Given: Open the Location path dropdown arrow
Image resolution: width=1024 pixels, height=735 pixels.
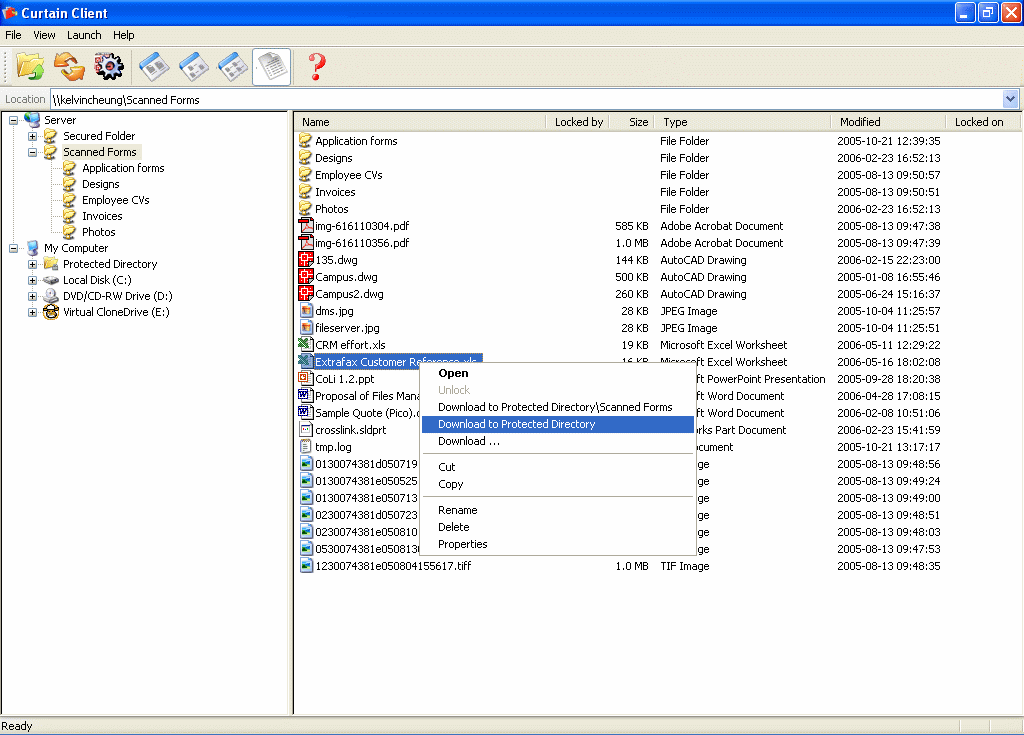Looking at the screenshot, I should [1010, 99].
